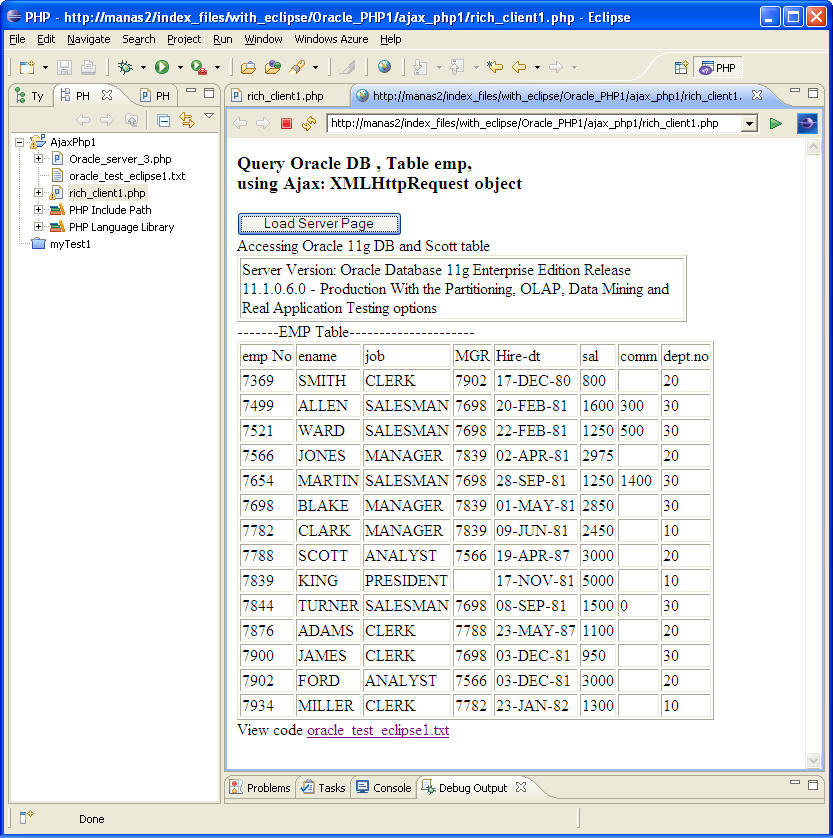Viewport: 833px width, 838px height.
Task: Click the globe web browser toolbar icon
Action: click(x=384, y=67)
